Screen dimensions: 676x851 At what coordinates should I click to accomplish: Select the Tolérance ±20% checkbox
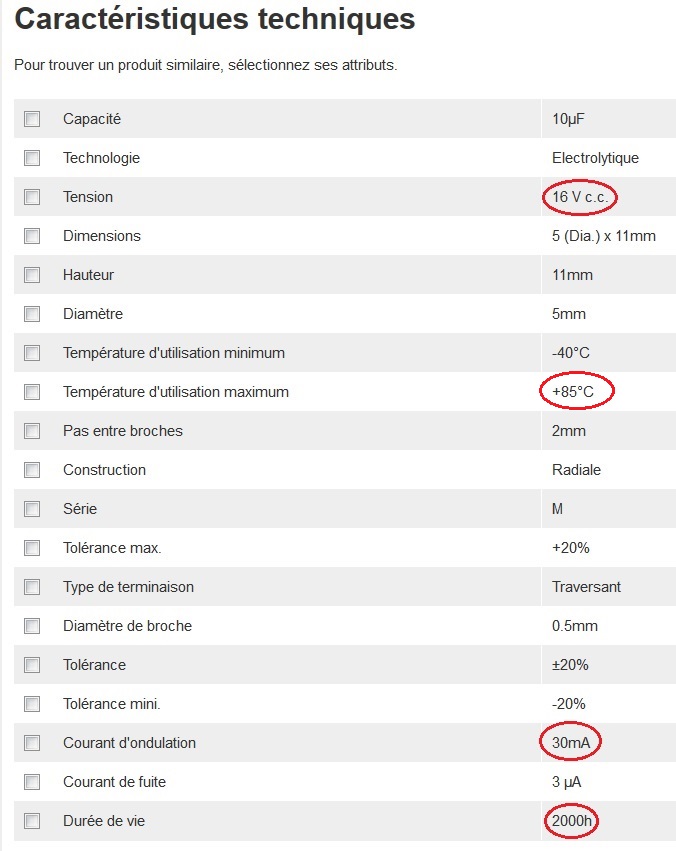click(x=32, y=665)
